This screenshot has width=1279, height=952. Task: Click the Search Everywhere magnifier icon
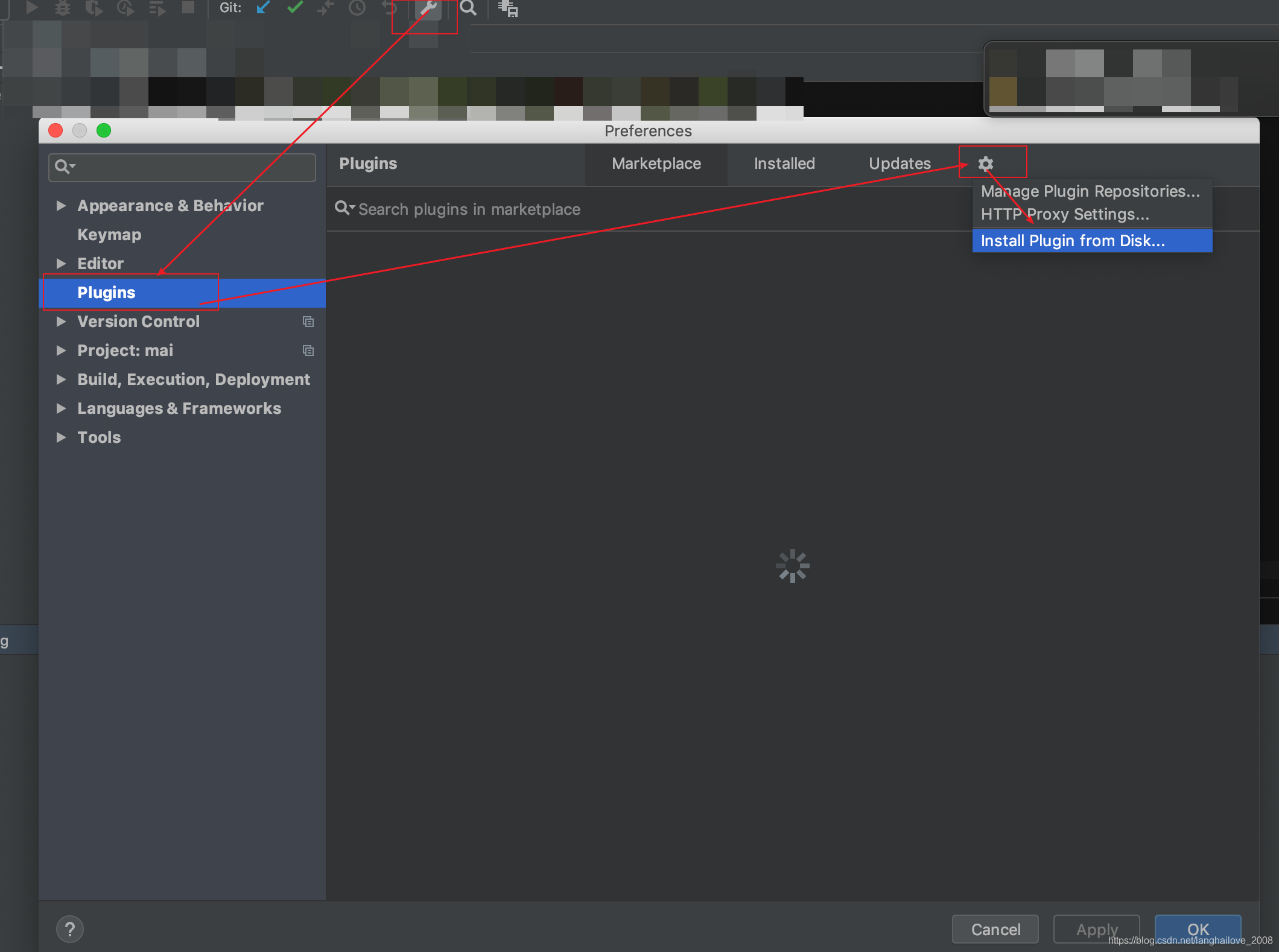(x=468, y=8)
